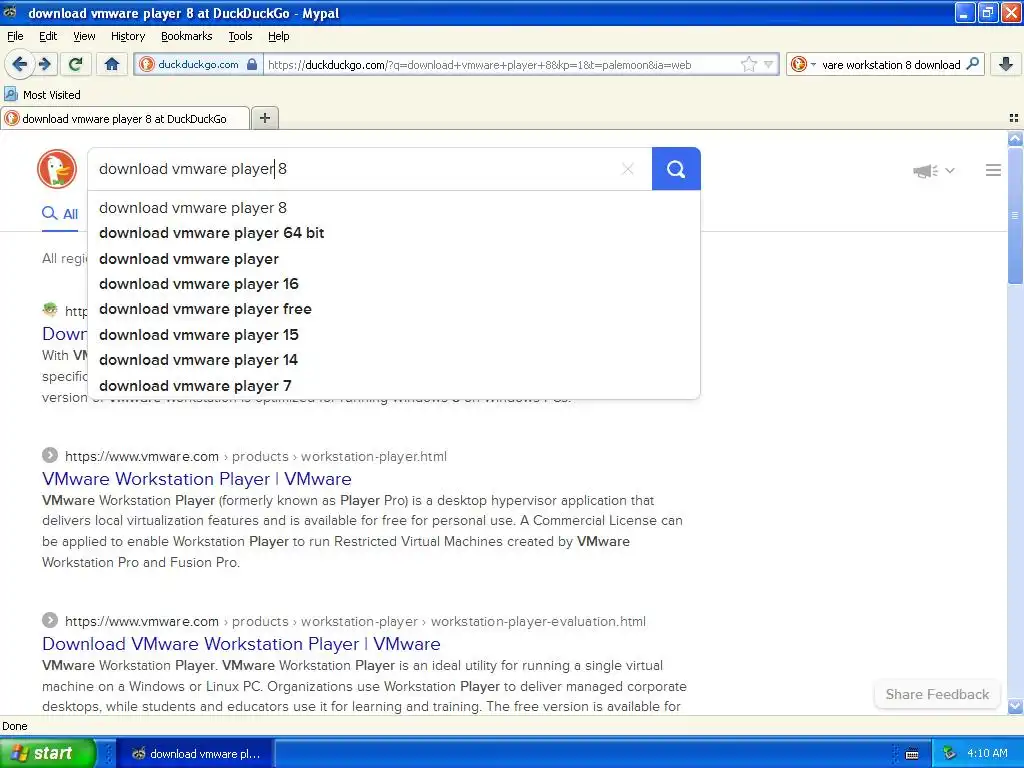The width and height of the screenshot is (1024, 768).
Task: Click the scrollbar up arrow
Action: pyautogui.click(x=1015, y=138)
